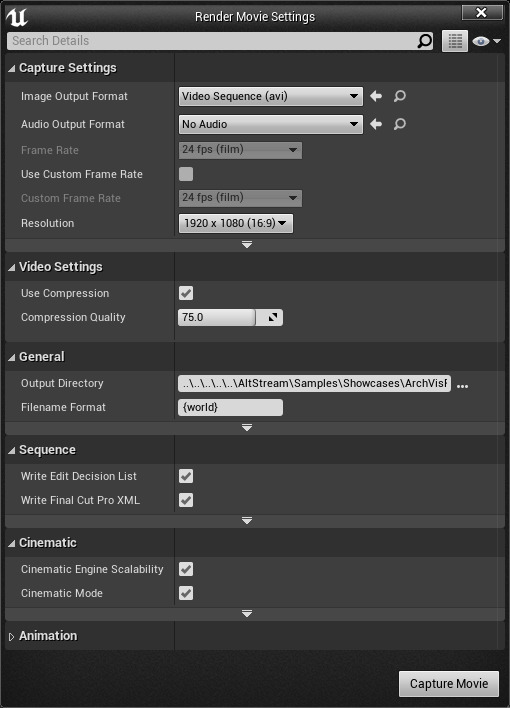
Task: Uncheck Write Edit Decision List
Action: [186, 476]
